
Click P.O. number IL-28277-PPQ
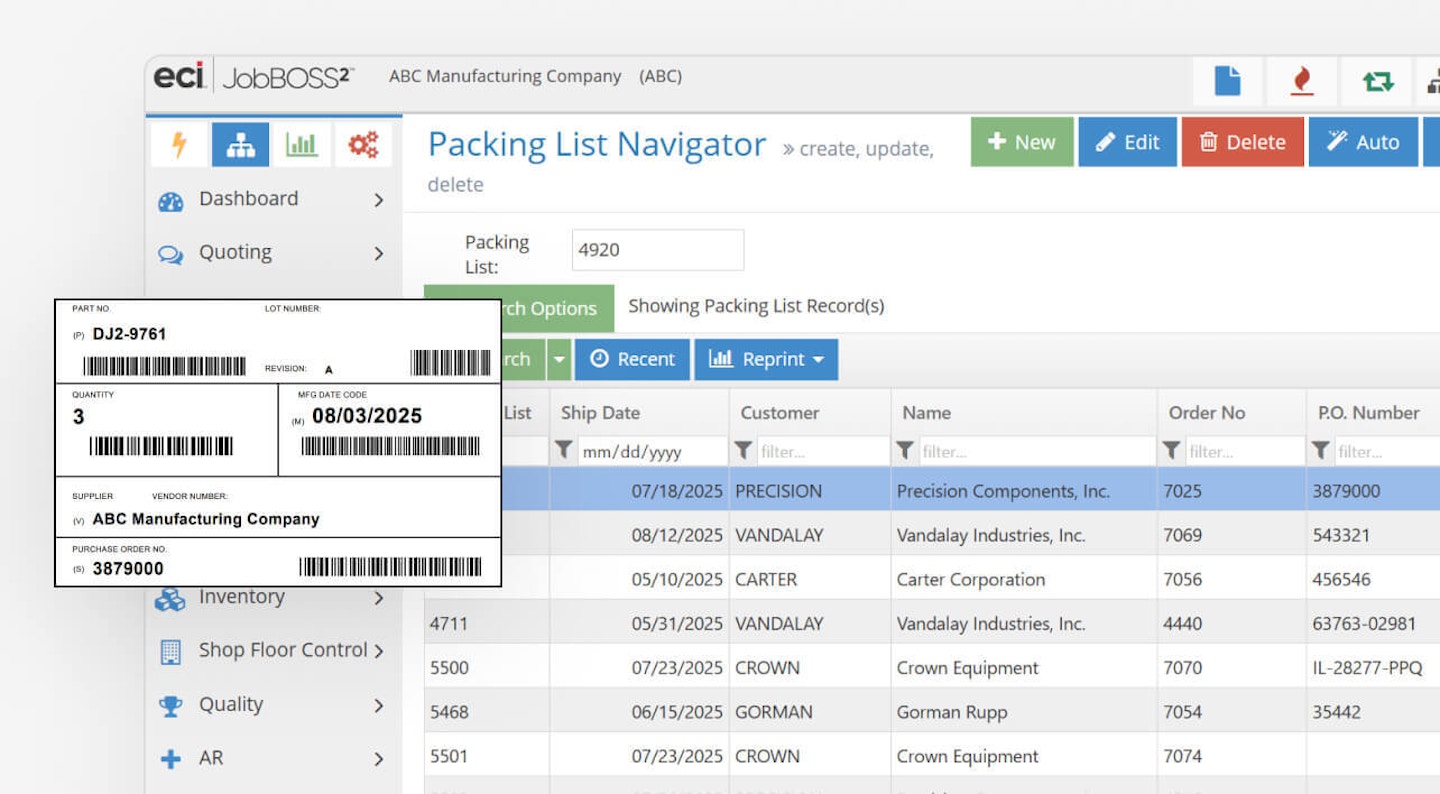[1367, 668]
